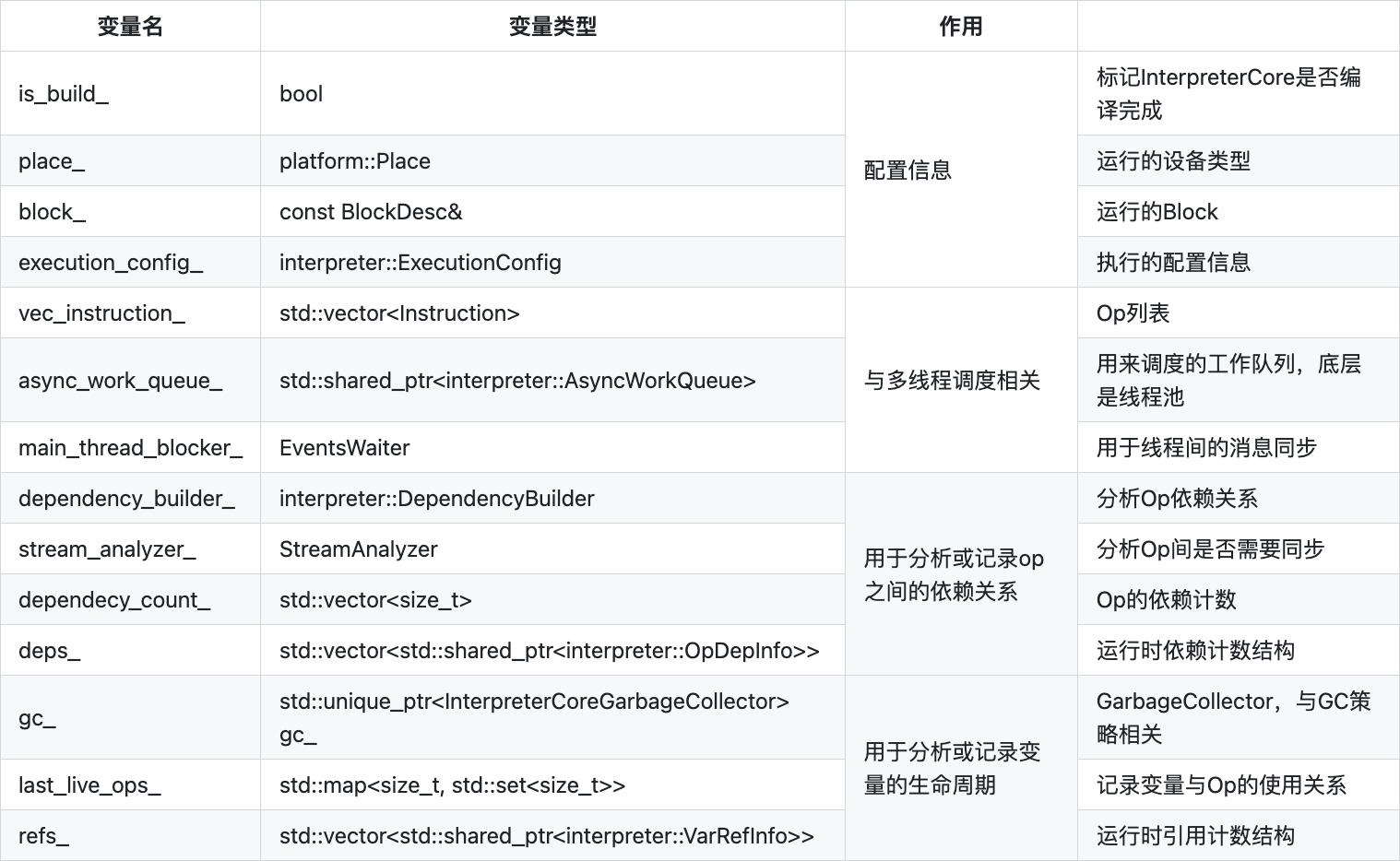Click the const BlockDesc& type cell
This screenshot has height=861, width=1400.
point(552,211)
